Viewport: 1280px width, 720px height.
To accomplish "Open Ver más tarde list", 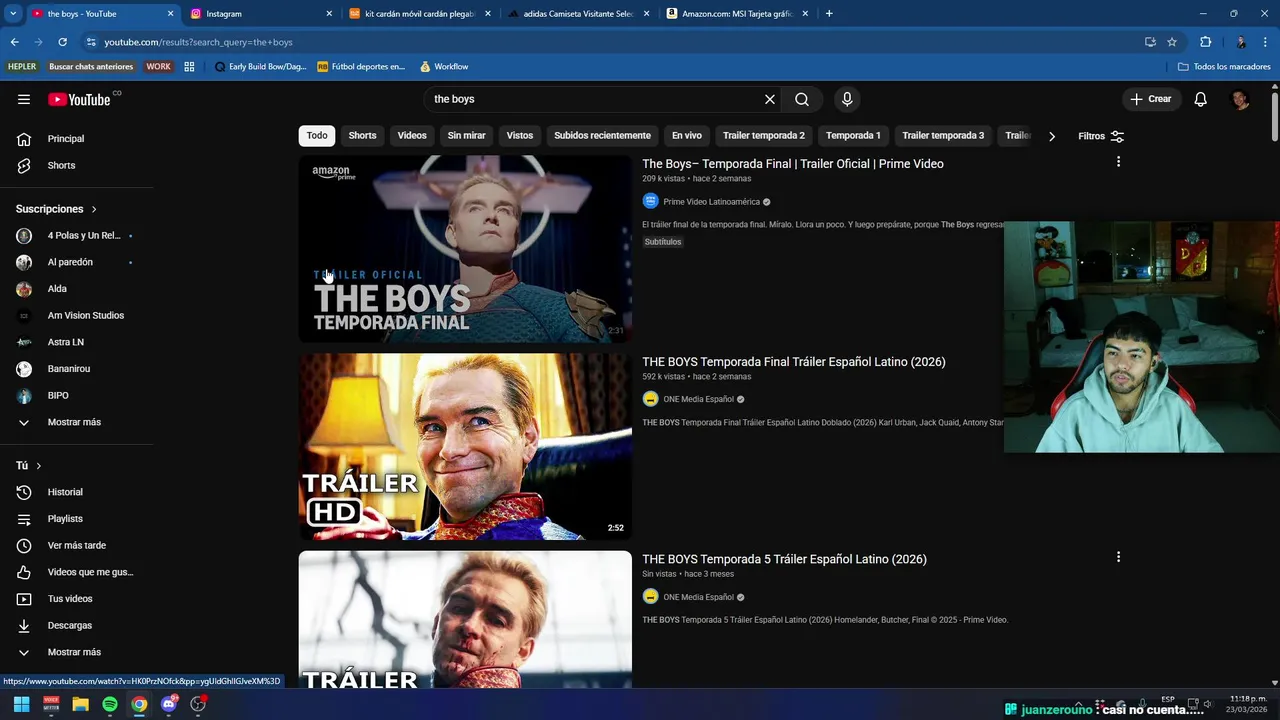I will coord(76,545).
